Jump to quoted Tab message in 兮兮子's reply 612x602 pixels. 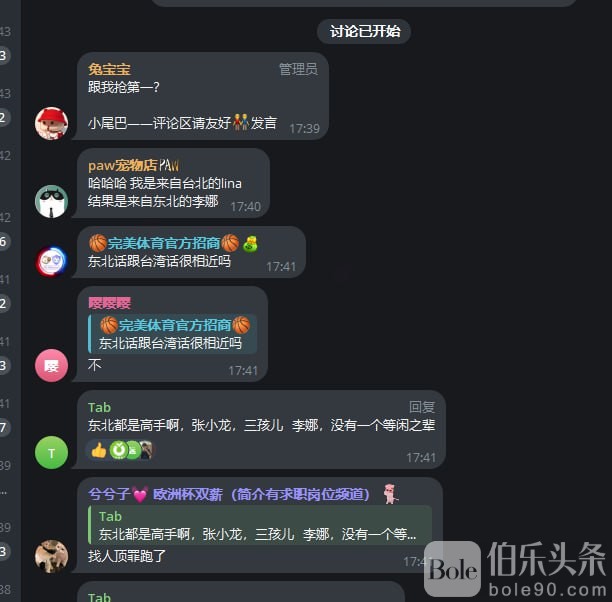point(260,525)
